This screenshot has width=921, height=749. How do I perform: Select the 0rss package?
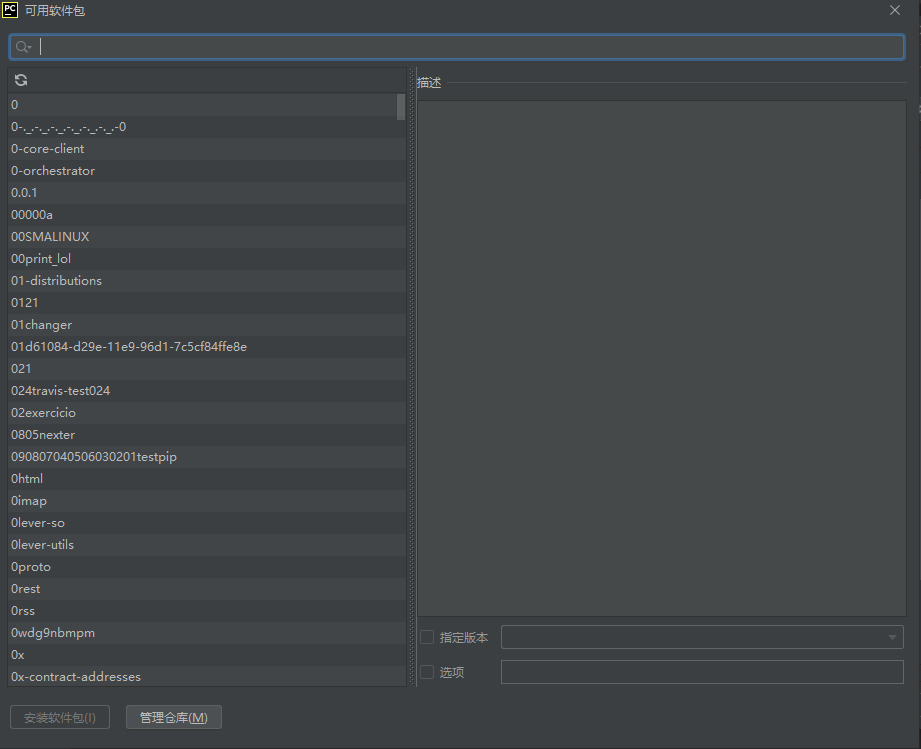pyautogui.click(x=207, y=611)
